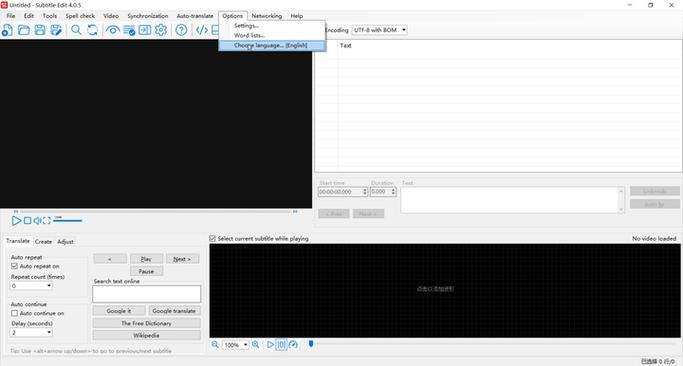The height and width of the screenshot is (366, 683).
Task: Open the Auto-translate menu
Action: tap(195, 16)
